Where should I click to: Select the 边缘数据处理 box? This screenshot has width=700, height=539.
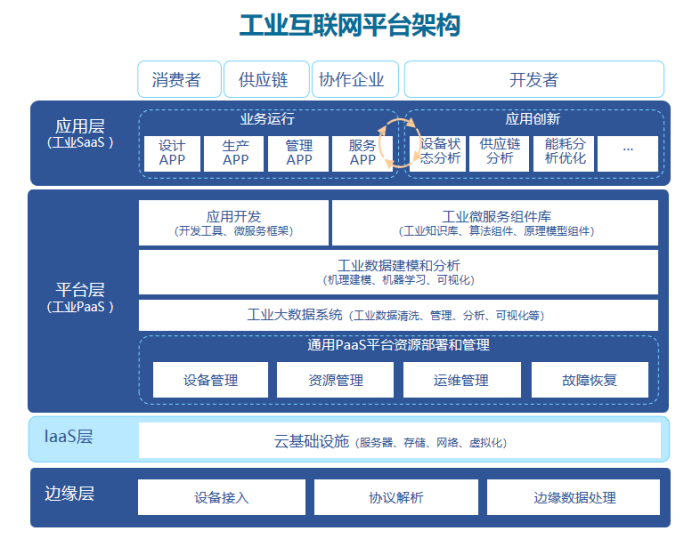[574, 497]
